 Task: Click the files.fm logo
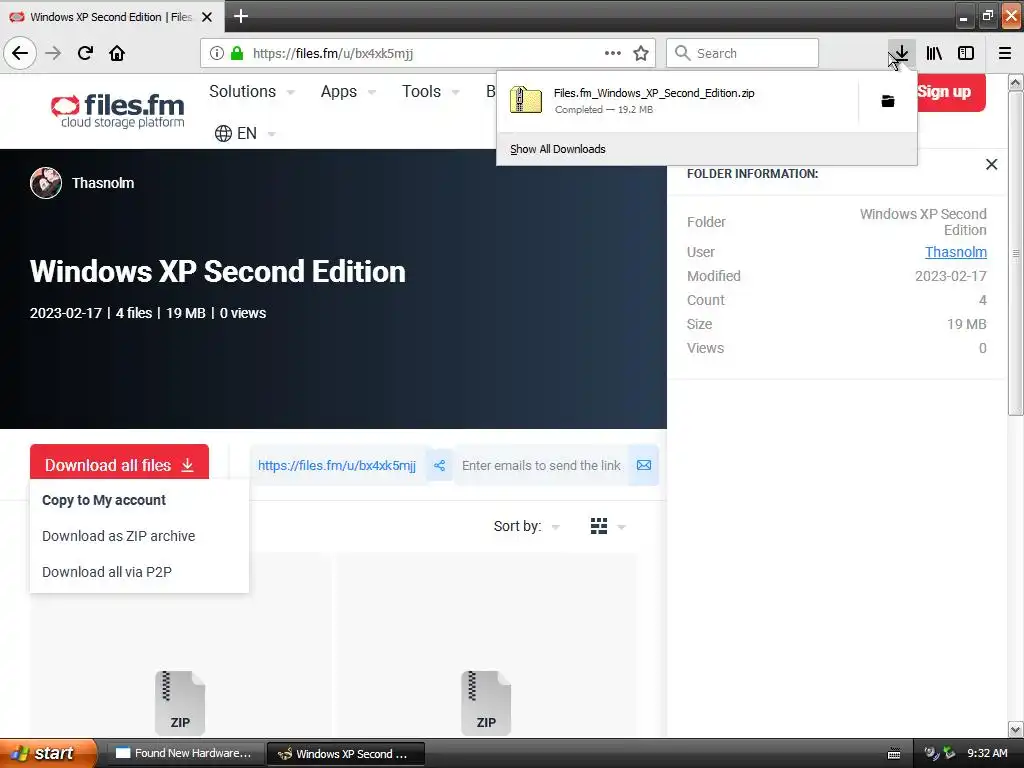[x=118, y=111]
